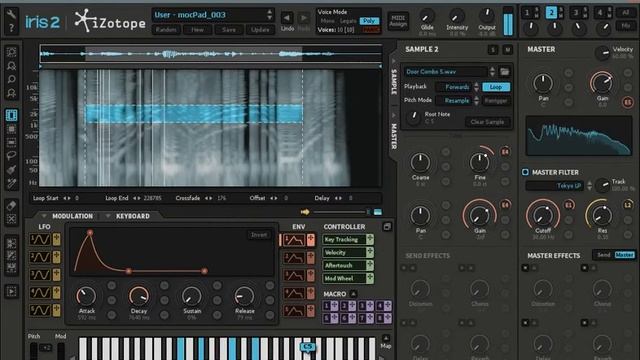Click the play sample icon in left toolbar
The image size is (640, 360).
click(x=11, y=291)
